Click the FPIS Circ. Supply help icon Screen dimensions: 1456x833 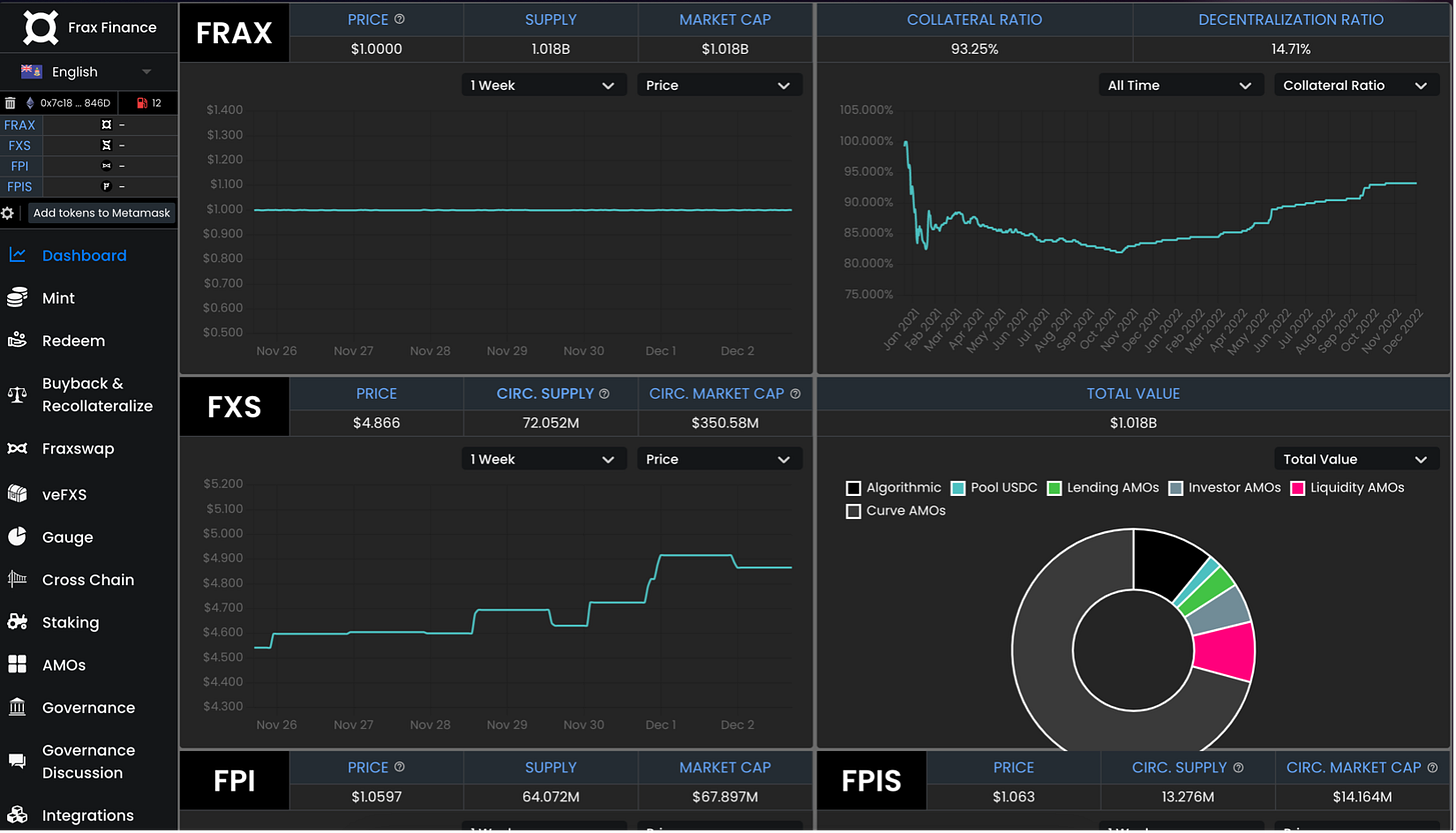[1238, 768]
